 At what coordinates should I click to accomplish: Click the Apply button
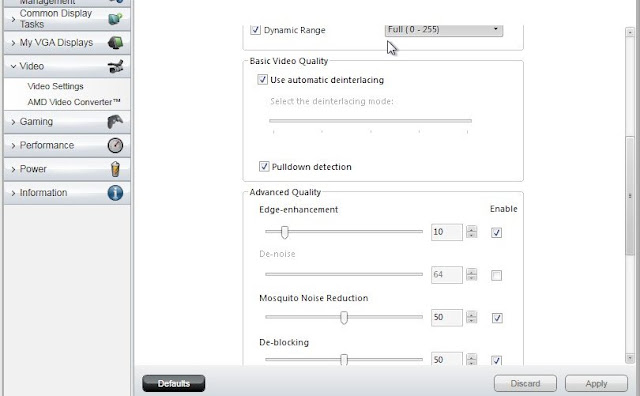596,383
